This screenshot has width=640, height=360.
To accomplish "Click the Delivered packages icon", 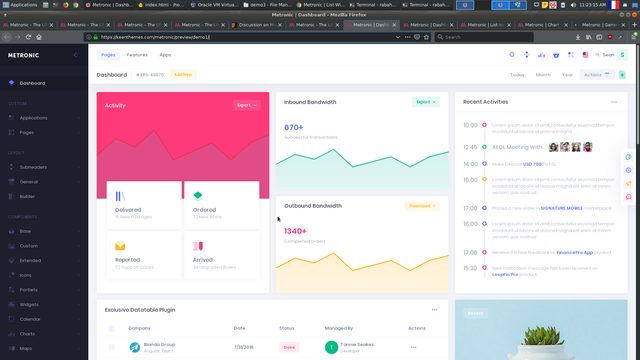I will [120, 196].
